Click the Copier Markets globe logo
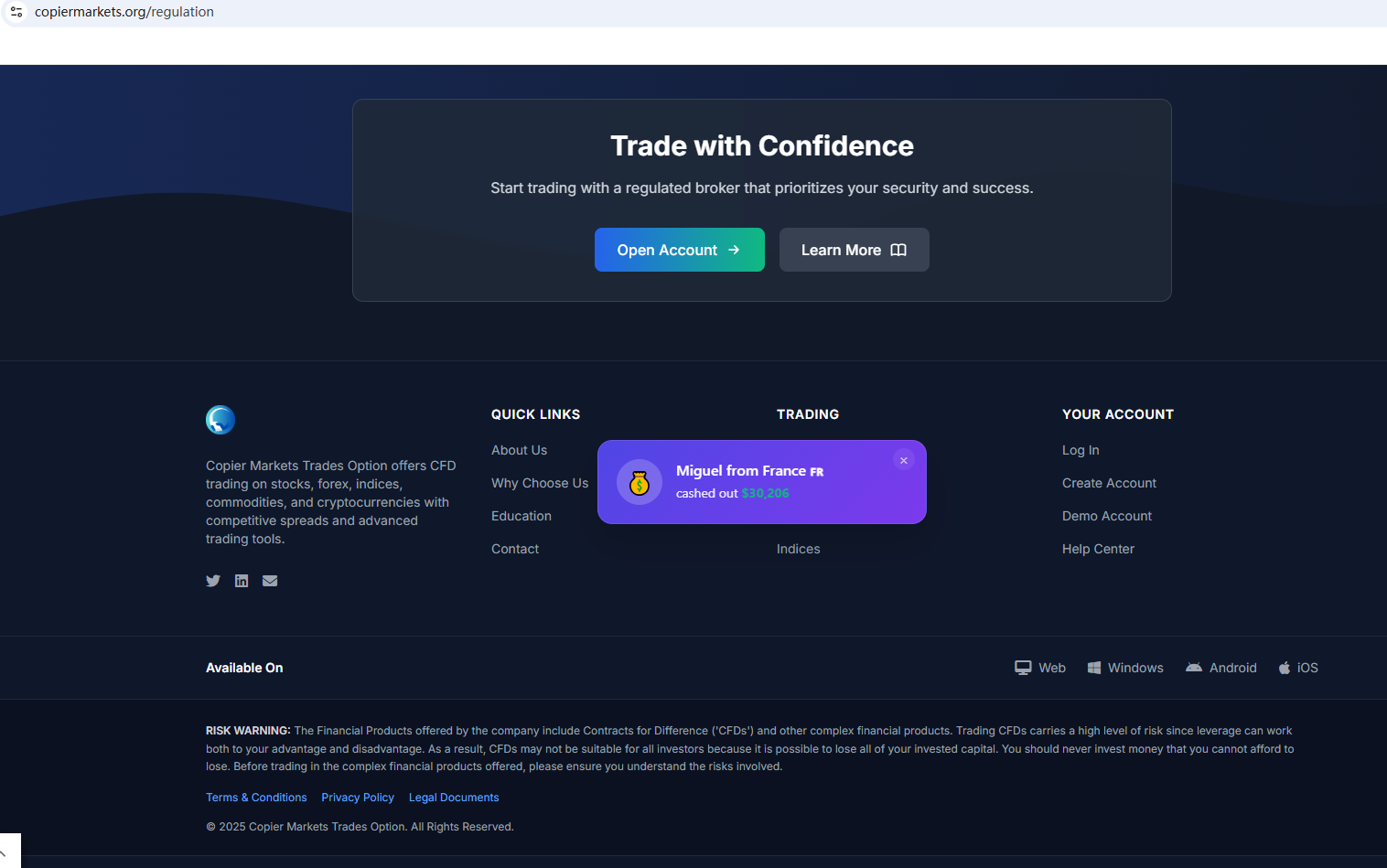 pyautogui.click(x=220, y=420)
